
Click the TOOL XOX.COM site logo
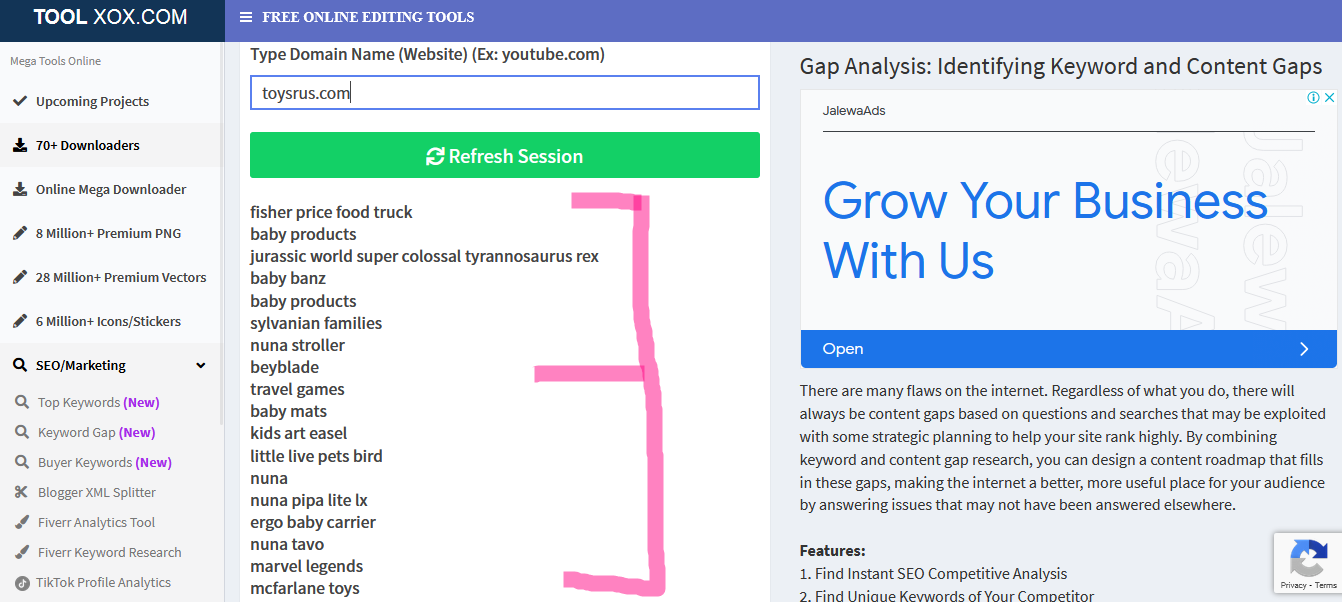[x=110, y=17]
